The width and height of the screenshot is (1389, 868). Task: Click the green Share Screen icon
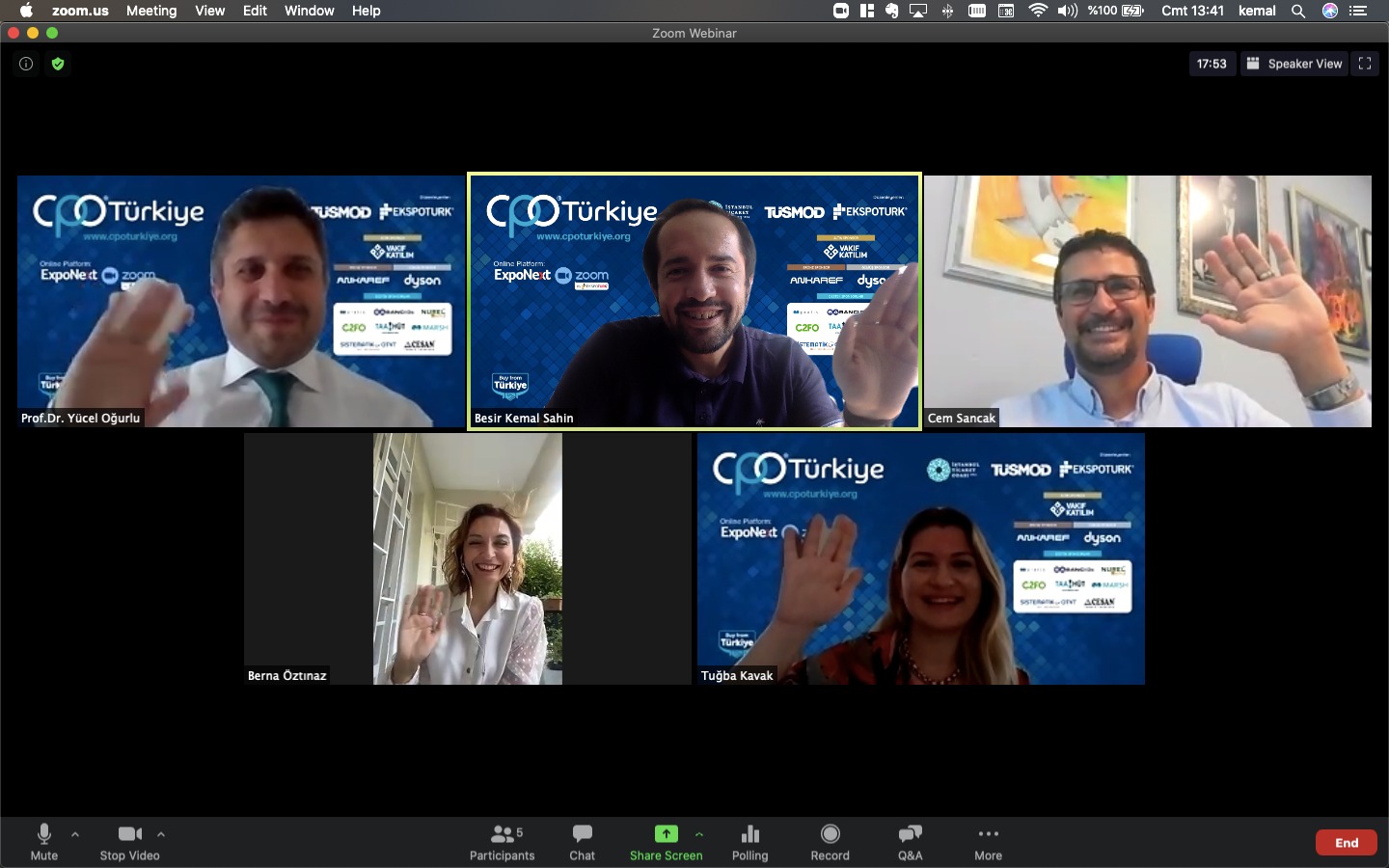tap(666, 834)
